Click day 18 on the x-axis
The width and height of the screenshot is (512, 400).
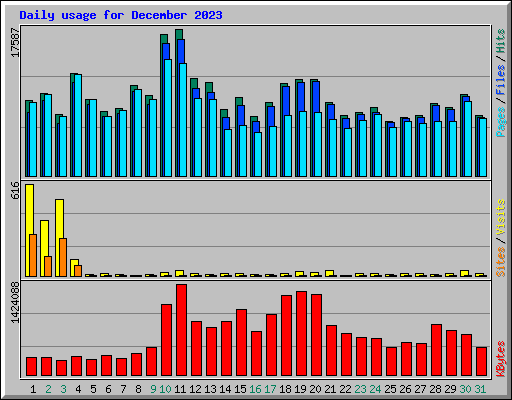(285, 389)
